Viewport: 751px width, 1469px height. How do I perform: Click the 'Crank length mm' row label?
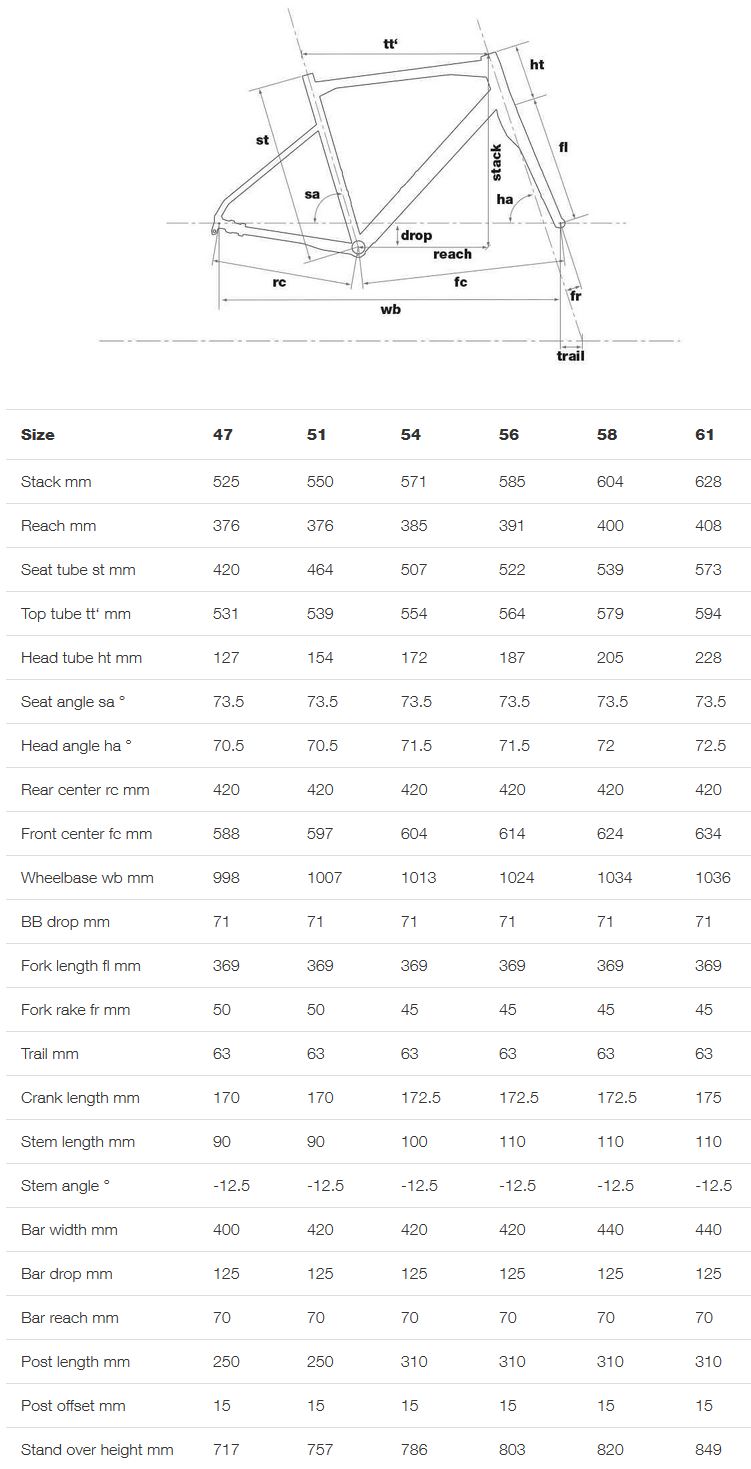[80, 1098]
